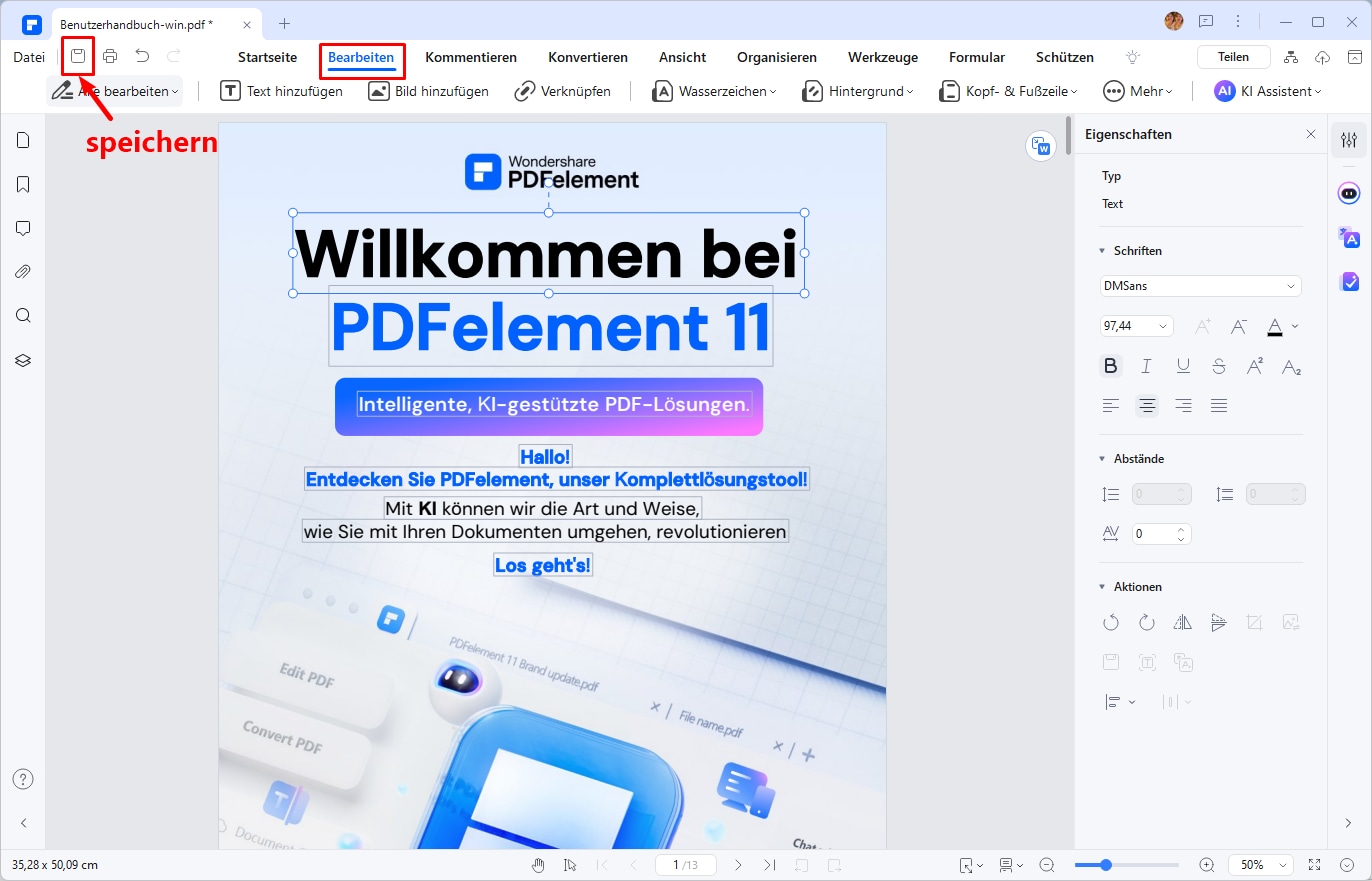1372x881 pixels.
Task: Collapse the Schriften section
Action: pos(1103,251)
